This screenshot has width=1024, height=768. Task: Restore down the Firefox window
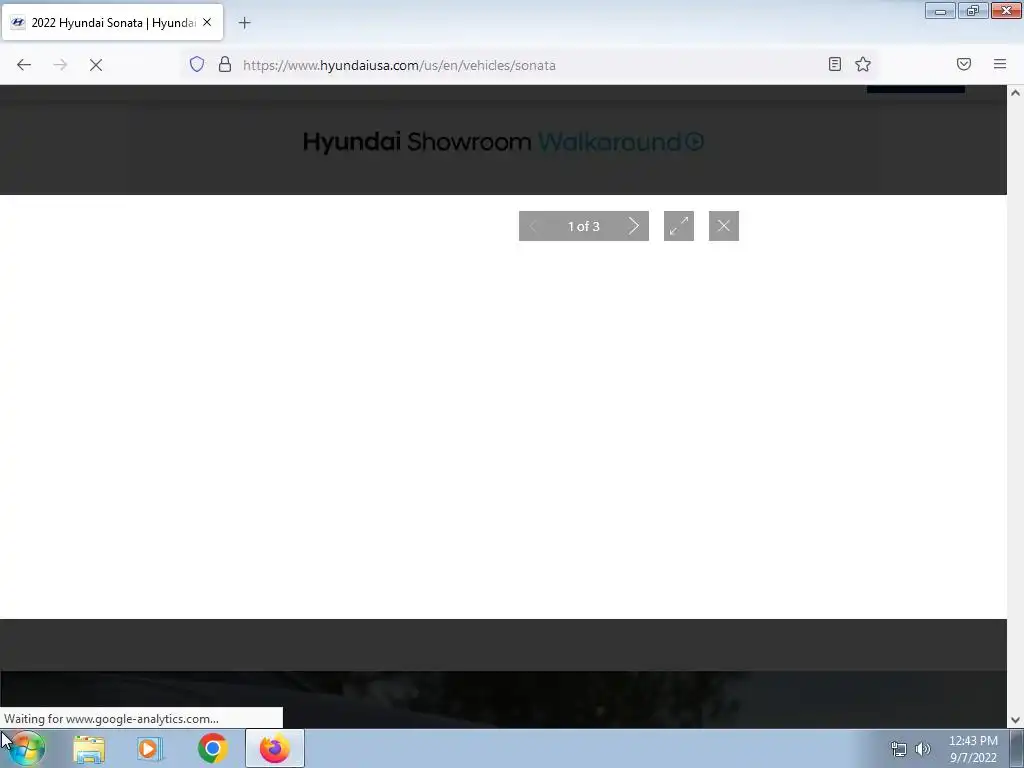tap(973, 10)
